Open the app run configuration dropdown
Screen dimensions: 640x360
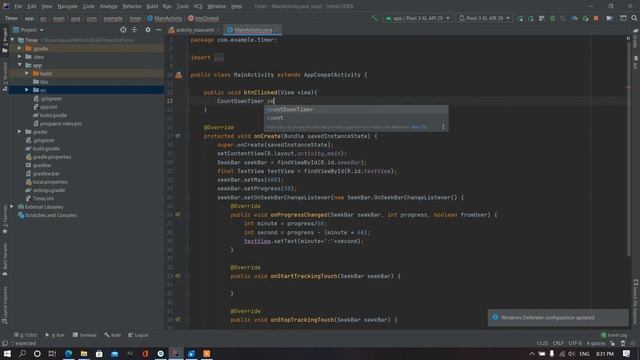pos(417,18)
